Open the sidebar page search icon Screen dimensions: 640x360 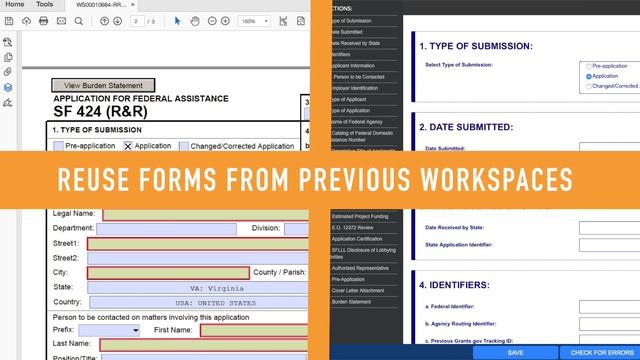tap(8, 42)
